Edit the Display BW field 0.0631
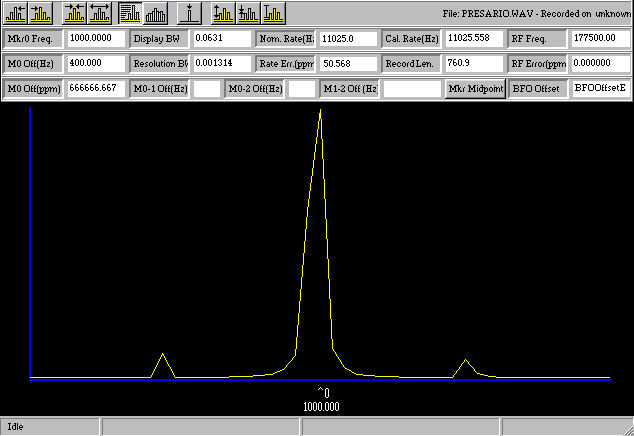 [222, 38]
